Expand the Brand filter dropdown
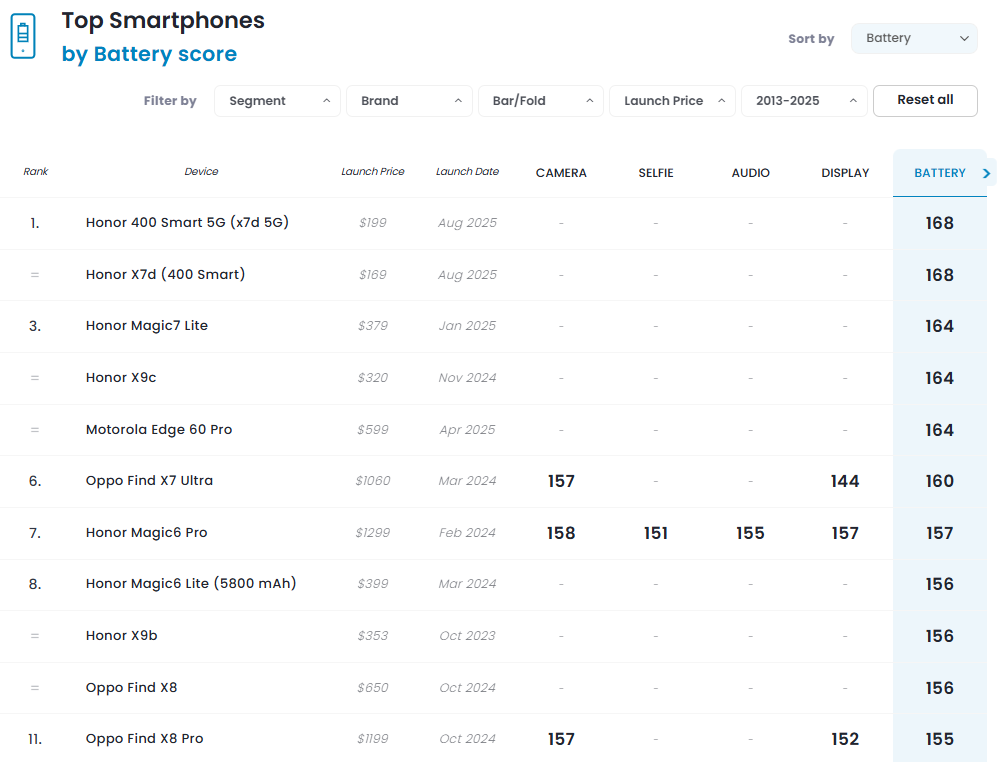 pyautogui.click(x=409, y=101)
